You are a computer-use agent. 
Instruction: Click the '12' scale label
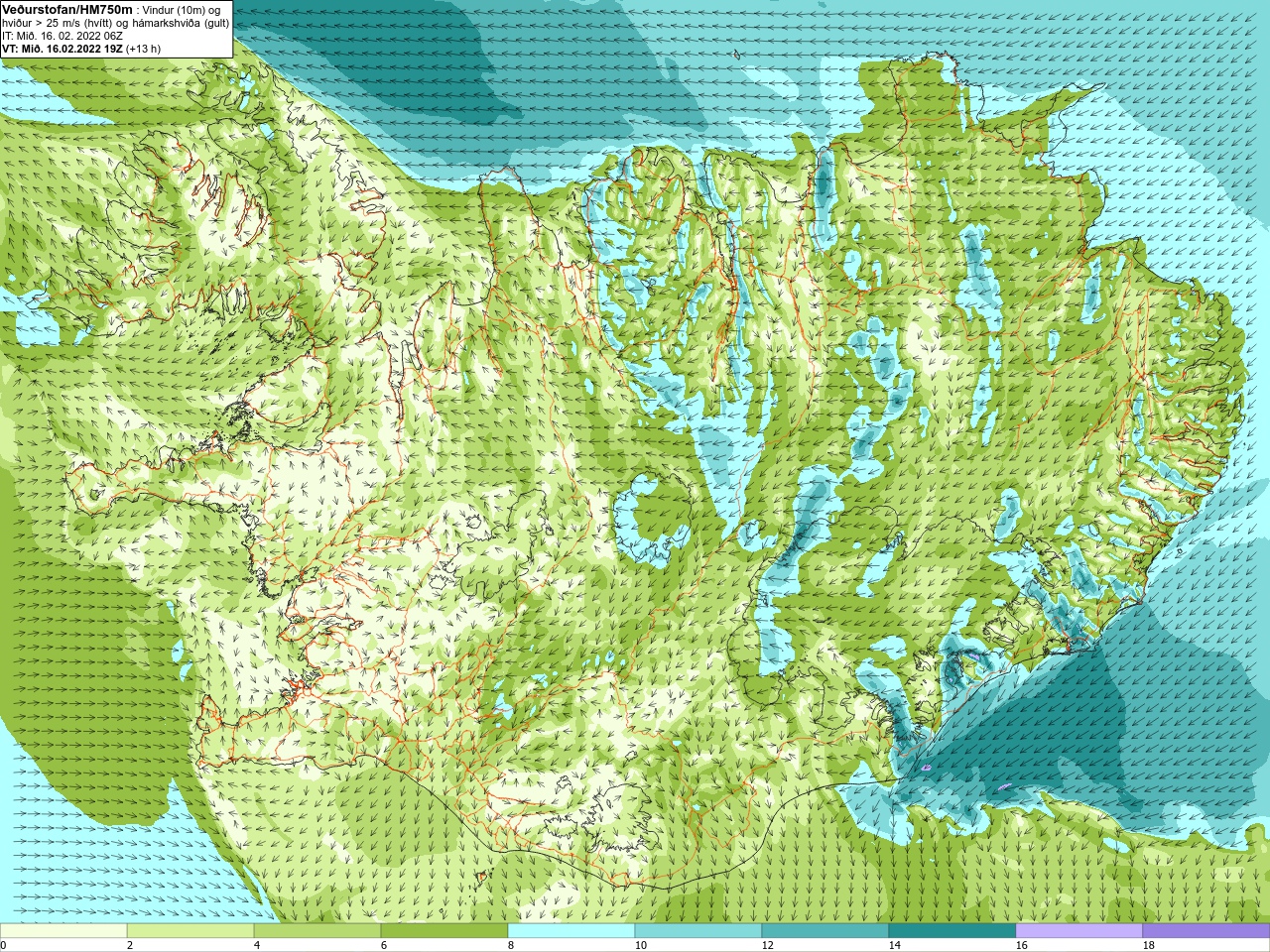pos(768,945)
